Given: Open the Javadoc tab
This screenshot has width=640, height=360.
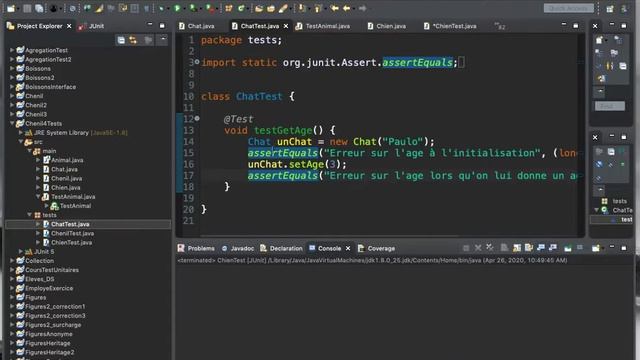Looking at the screenshot, I should click(238, 248).
